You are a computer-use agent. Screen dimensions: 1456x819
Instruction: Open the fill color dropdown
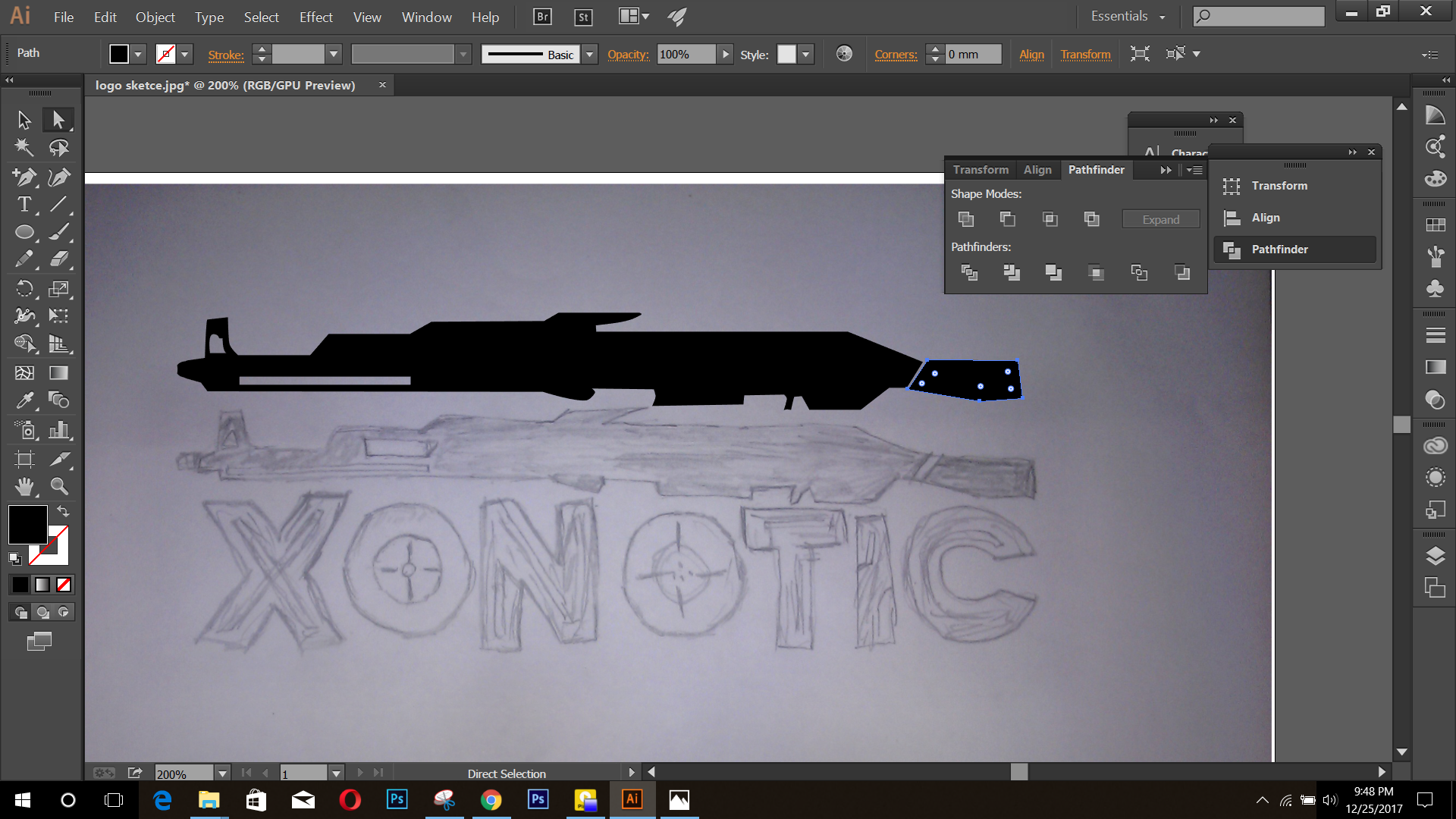point(138,55)
